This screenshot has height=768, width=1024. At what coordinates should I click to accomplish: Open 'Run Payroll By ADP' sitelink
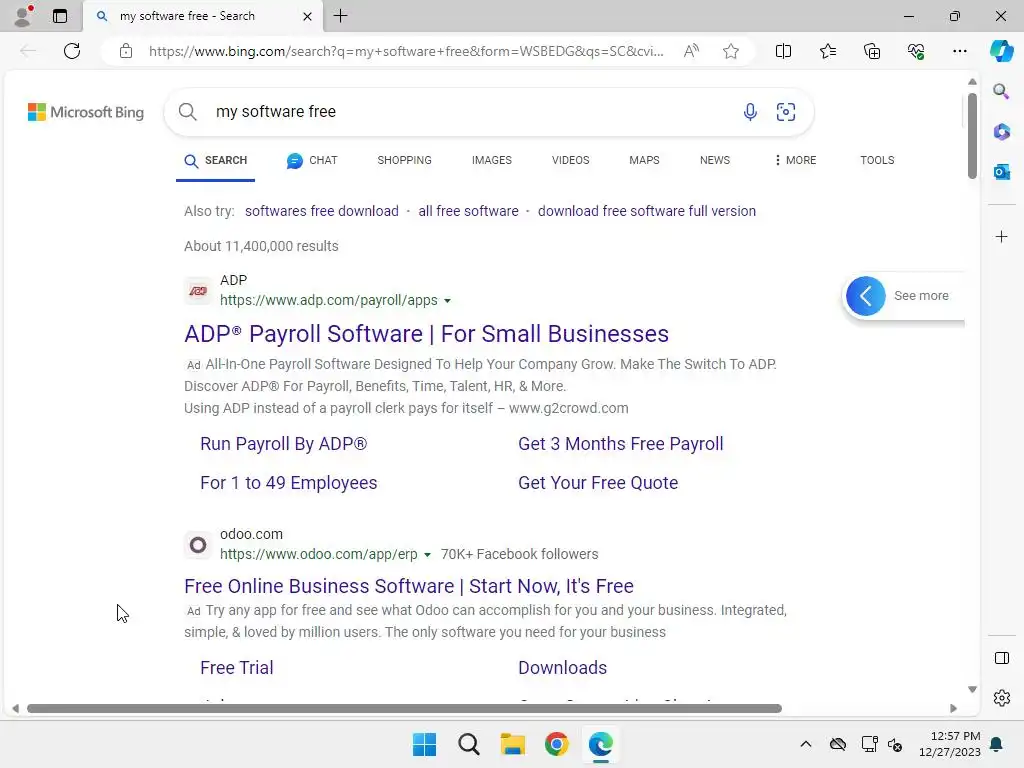(x=283, y=444)
